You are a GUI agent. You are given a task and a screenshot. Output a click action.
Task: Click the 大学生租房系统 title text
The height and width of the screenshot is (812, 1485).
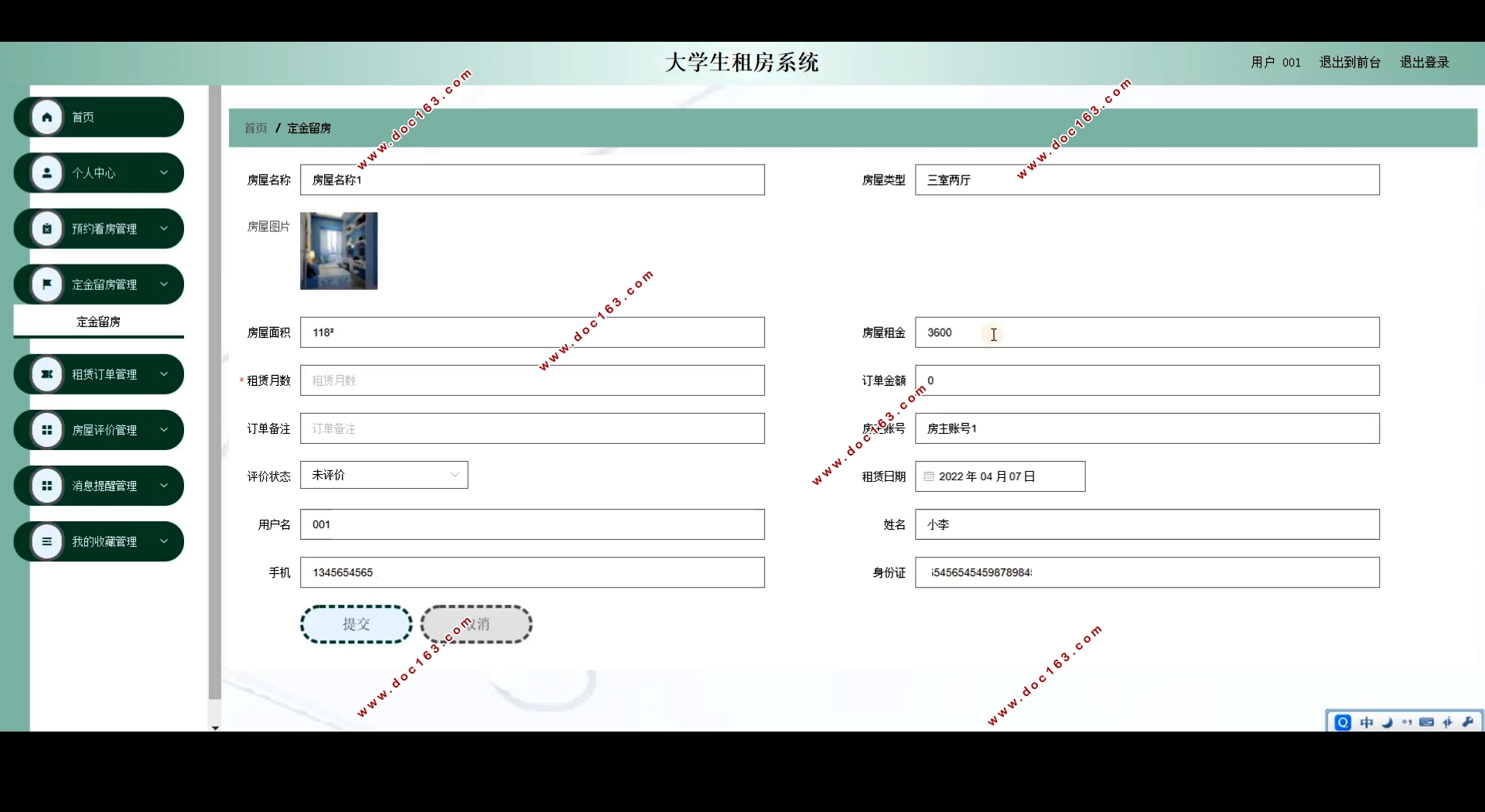742,62
